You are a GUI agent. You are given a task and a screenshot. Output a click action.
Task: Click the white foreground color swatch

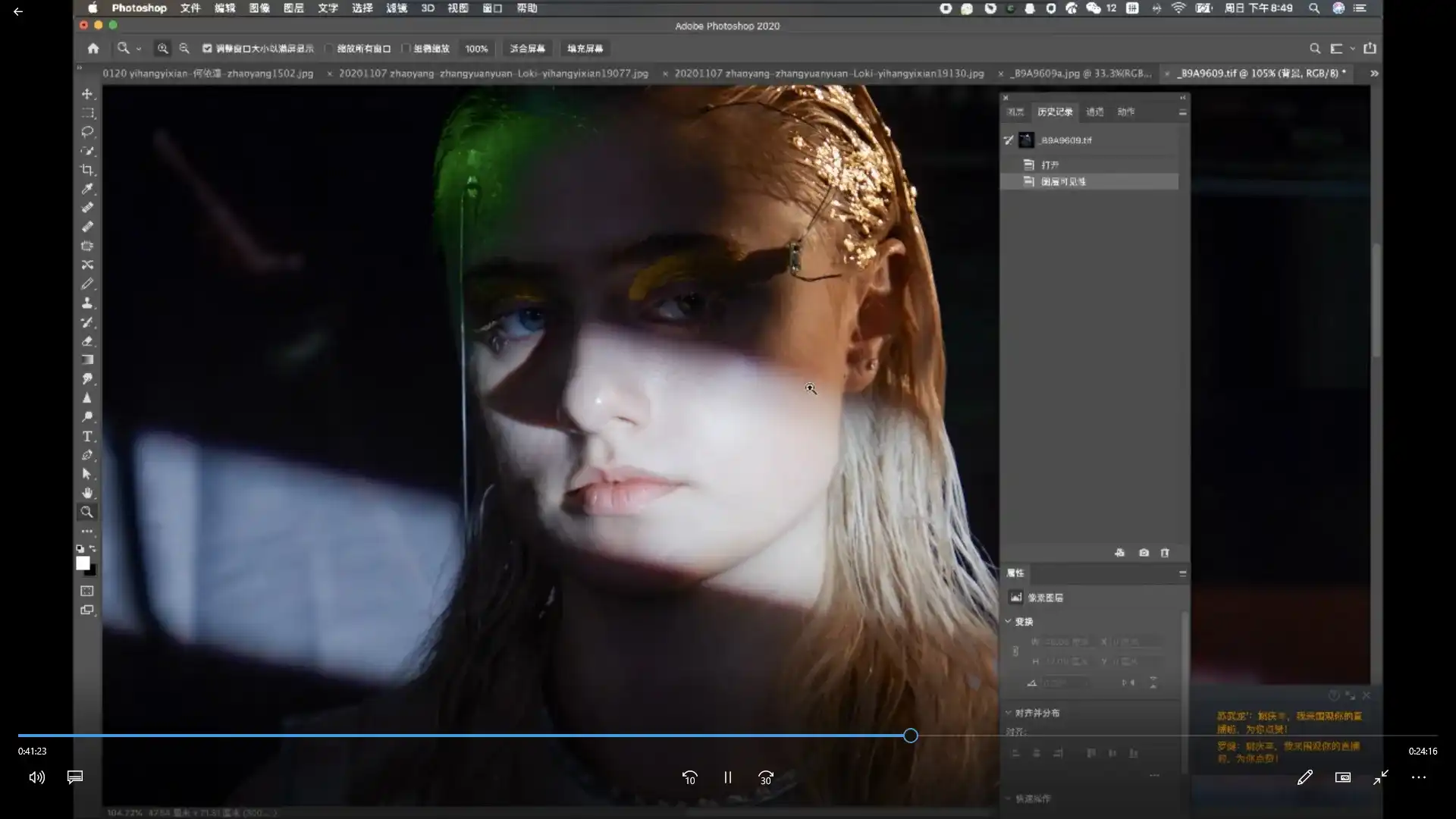point(83,563)
